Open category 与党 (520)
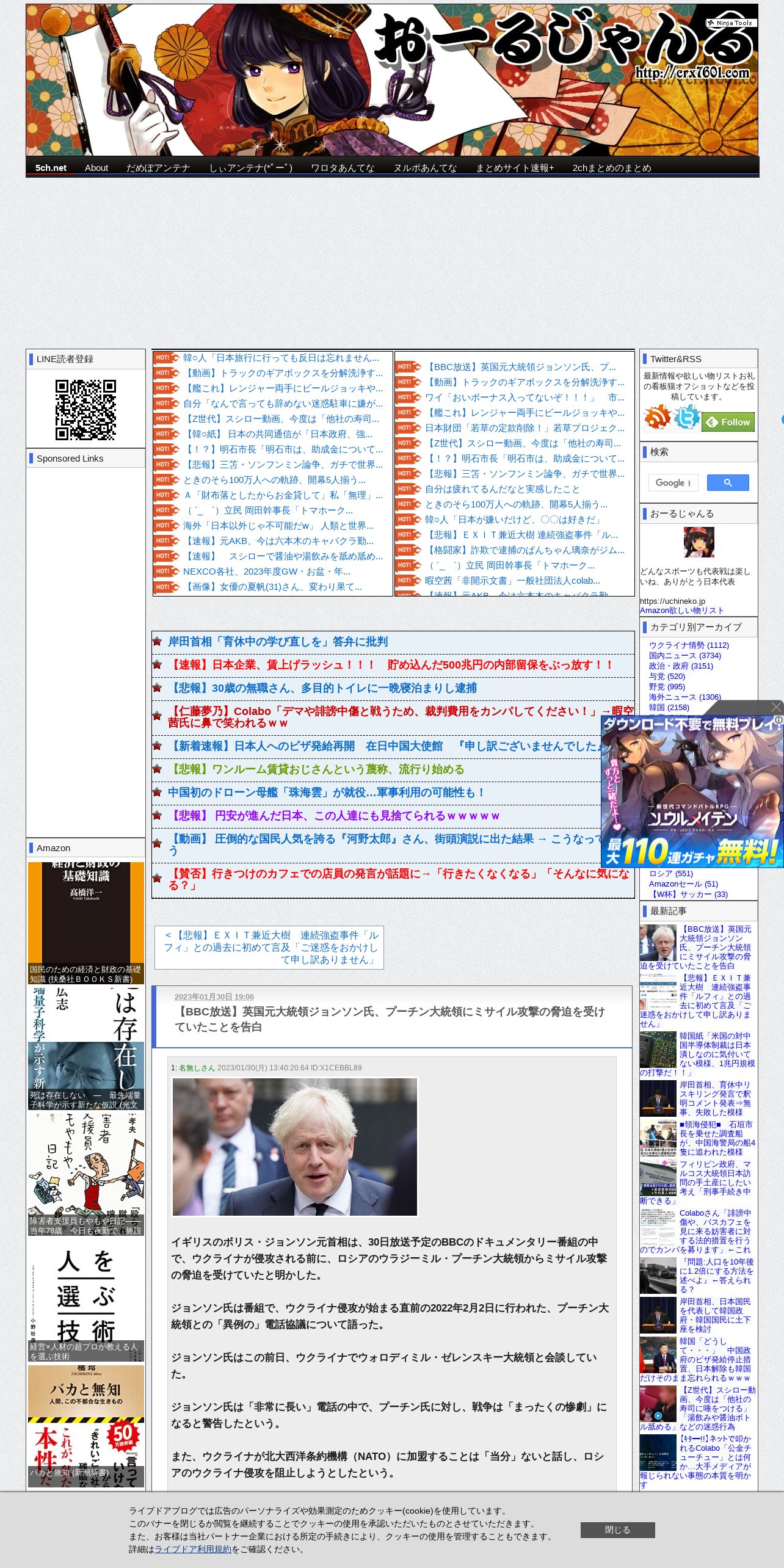784x1568 pixels. coord(667,677)
